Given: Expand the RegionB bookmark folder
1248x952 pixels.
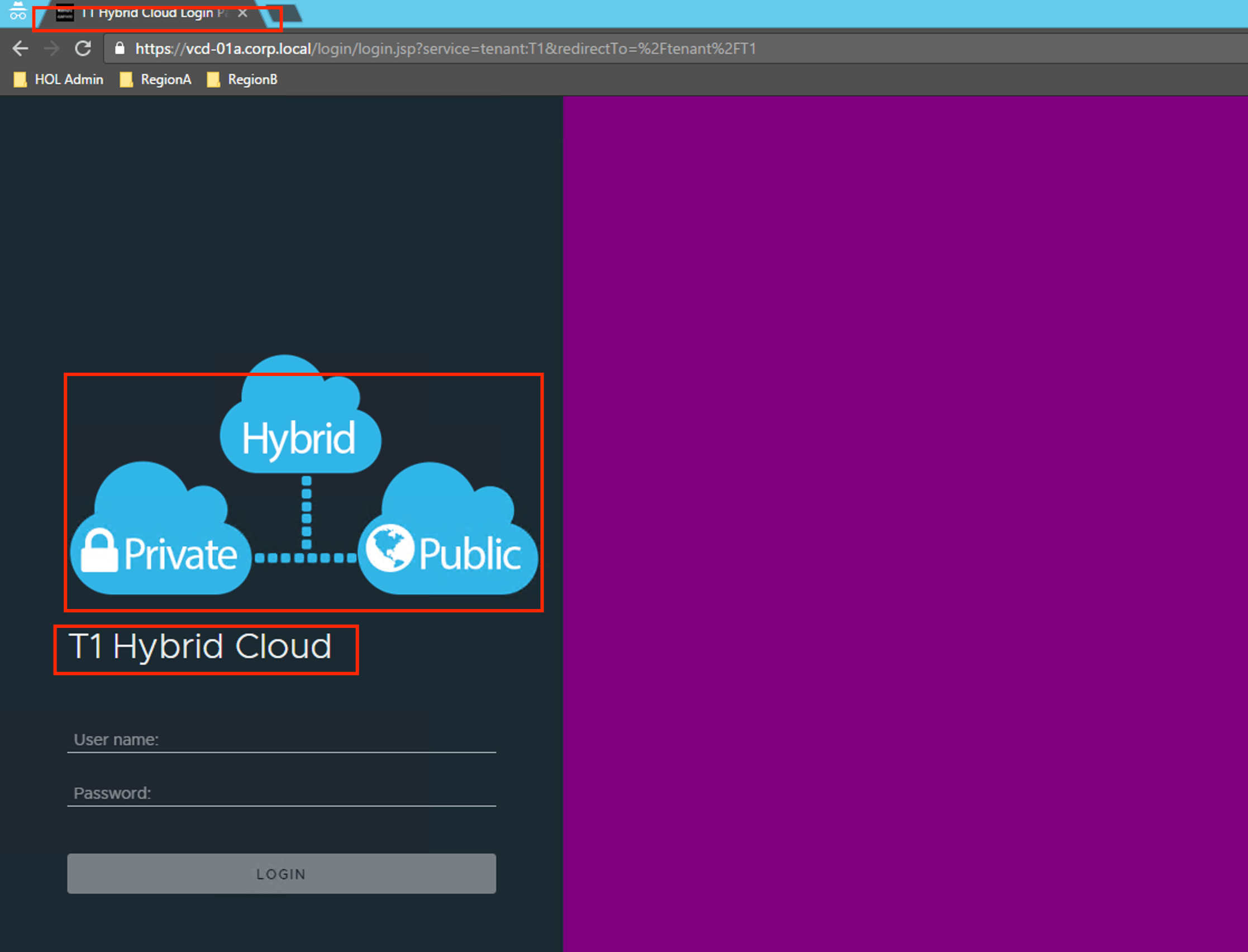Looking at the screenshot, I should 242,80.
